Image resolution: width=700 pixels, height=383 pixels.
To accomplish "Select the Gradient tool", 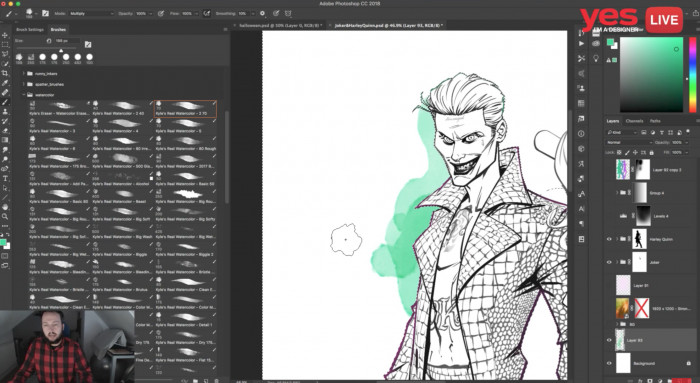I will coord(5,140).
